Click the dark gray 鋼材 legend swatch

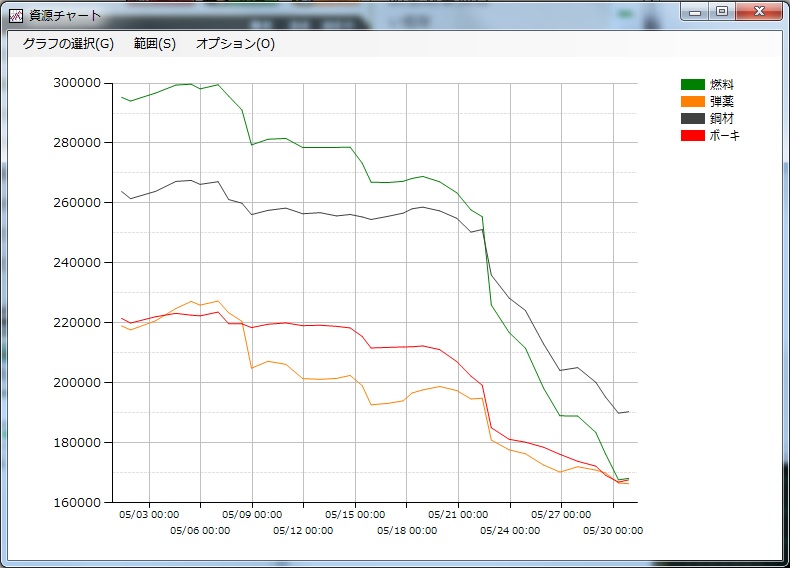point(693,118)
